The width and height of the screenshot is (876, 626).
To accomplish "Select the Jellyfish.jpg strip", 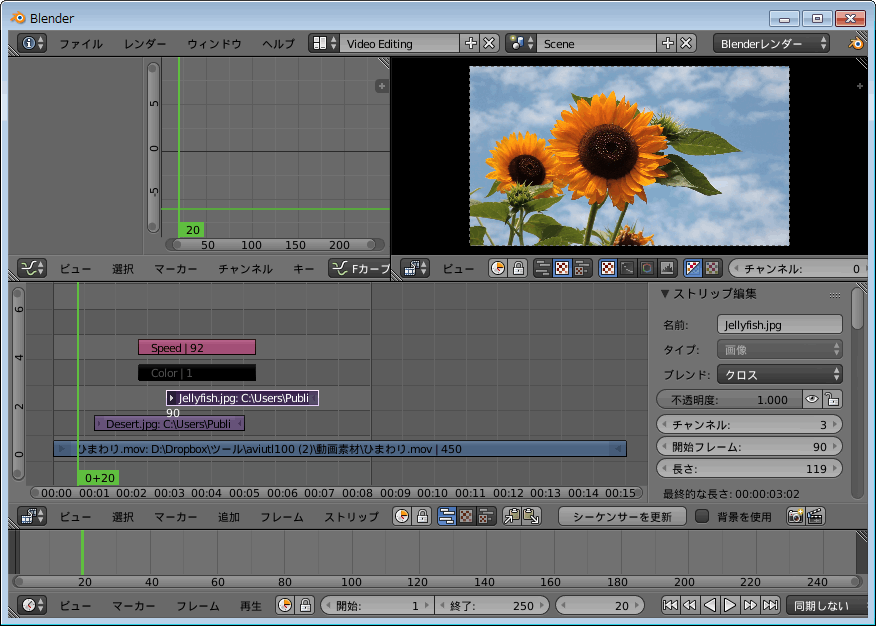I will coord(242,398).
